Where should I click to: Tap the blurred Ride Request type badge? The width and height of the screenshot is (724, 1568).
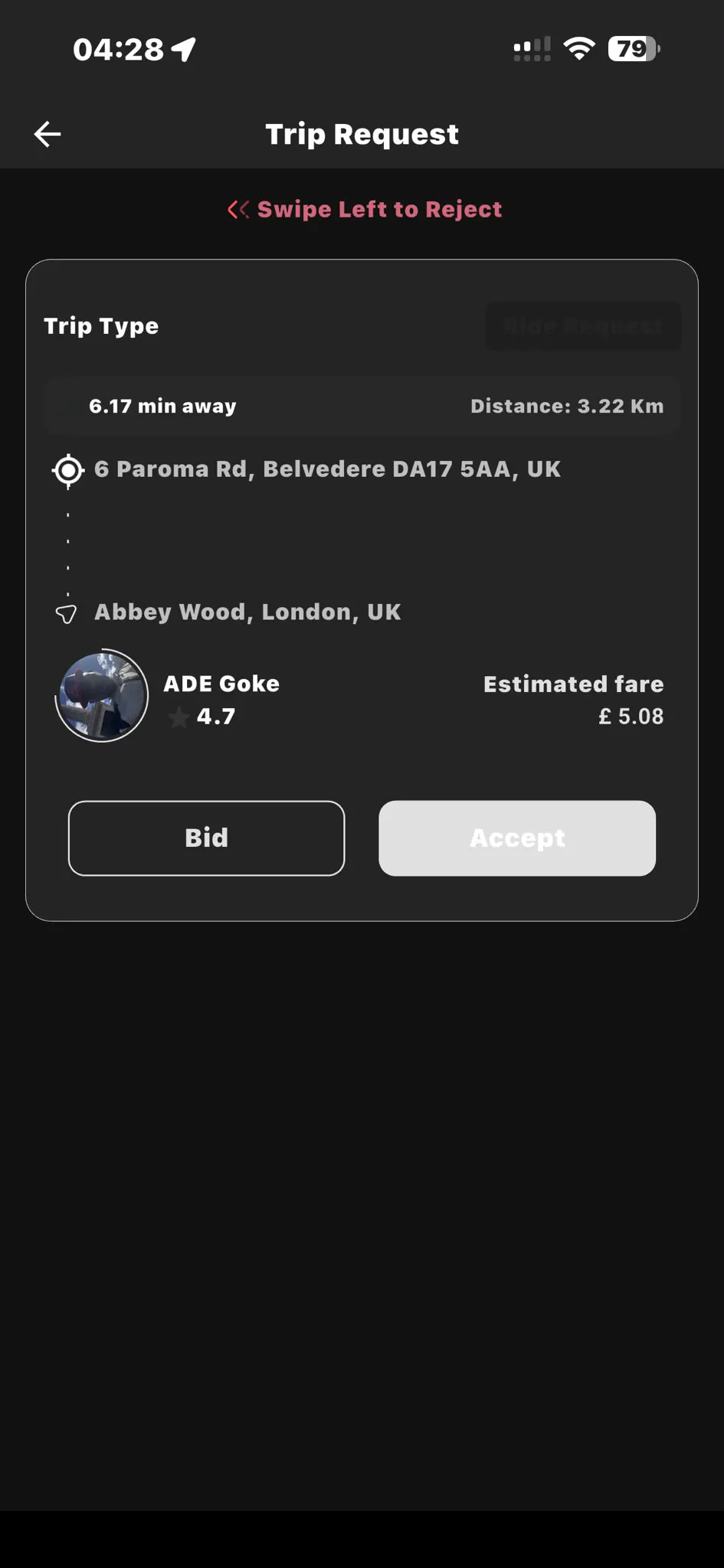(583, 327)
